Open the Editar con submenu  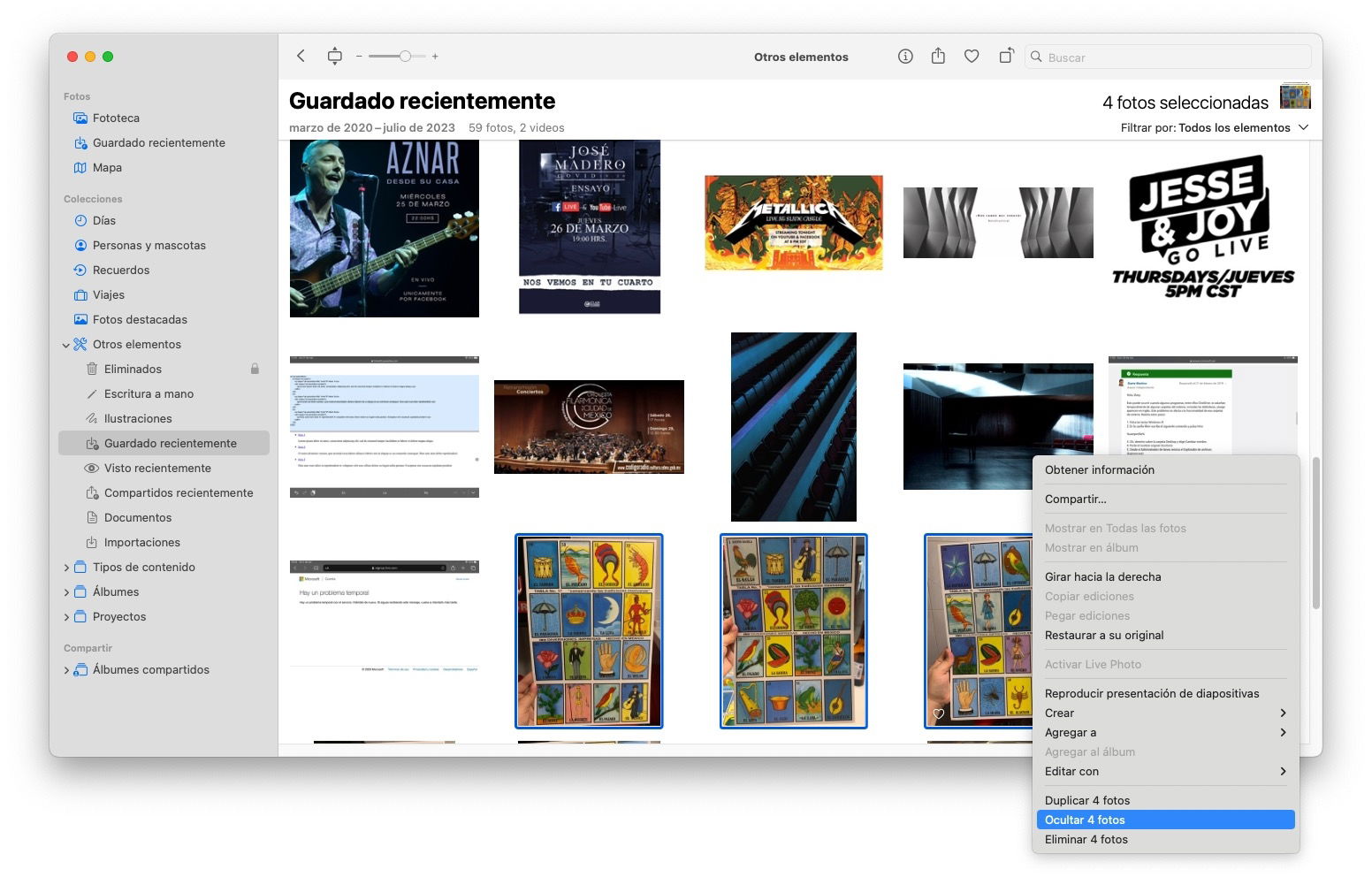(1165, 771)
